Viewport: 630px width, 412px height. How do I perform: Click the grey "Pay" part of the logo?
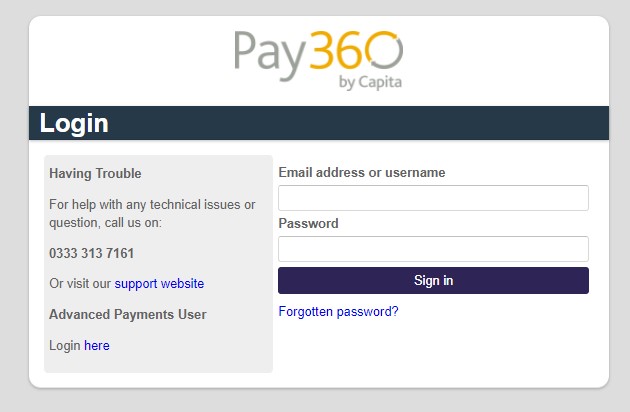[x=271, y=56]
